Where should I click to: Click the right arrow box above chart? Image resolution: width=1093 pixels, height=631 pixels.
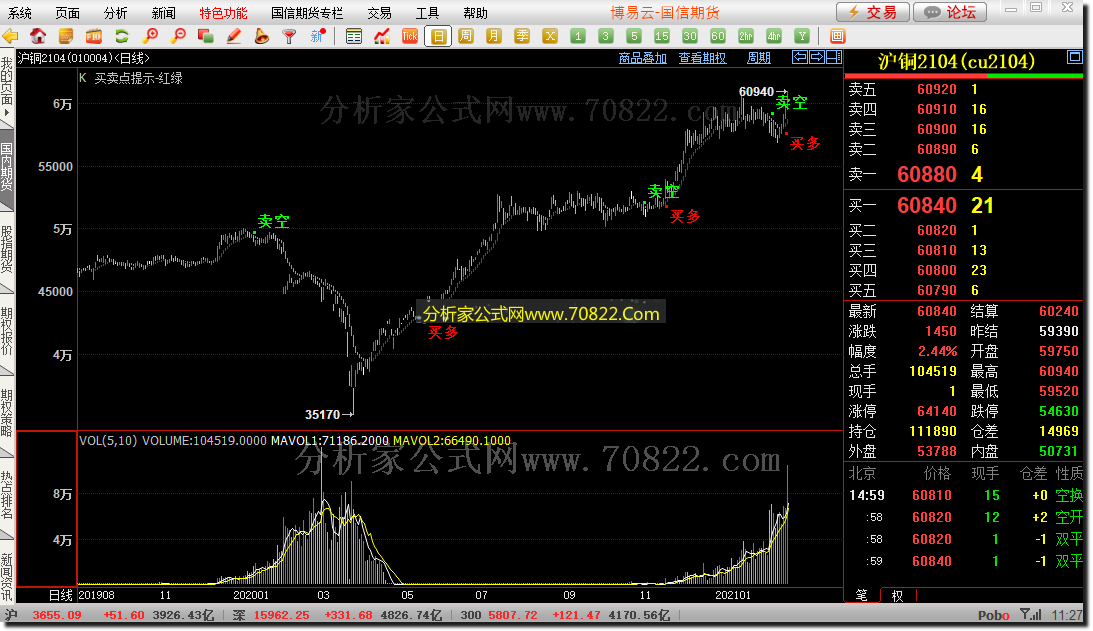coord(816,57)
